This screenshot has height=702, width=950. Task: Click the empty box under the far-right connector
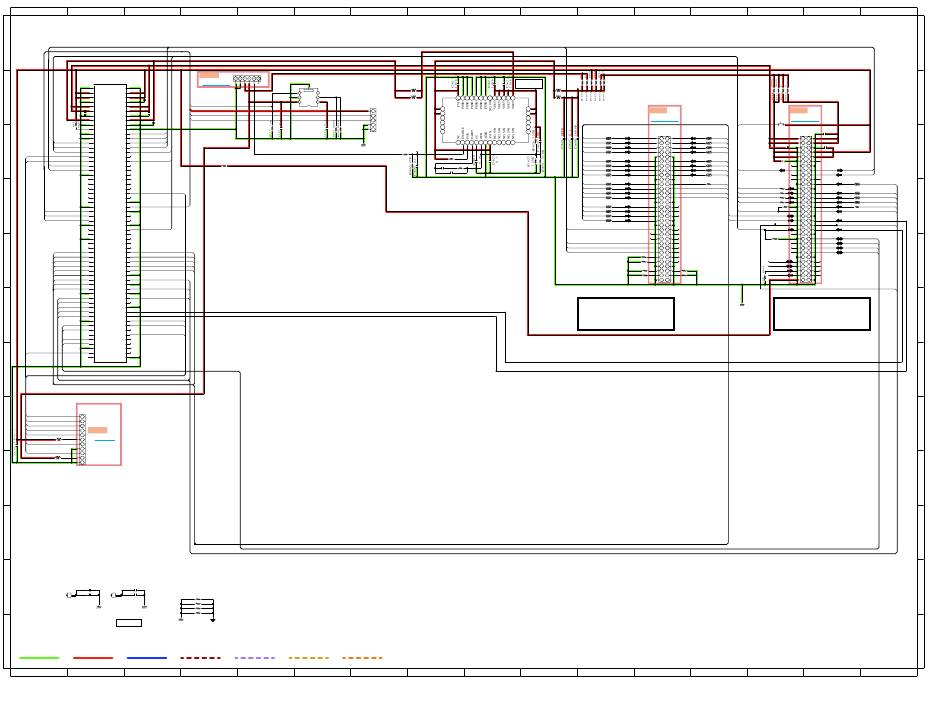[822, 314]
